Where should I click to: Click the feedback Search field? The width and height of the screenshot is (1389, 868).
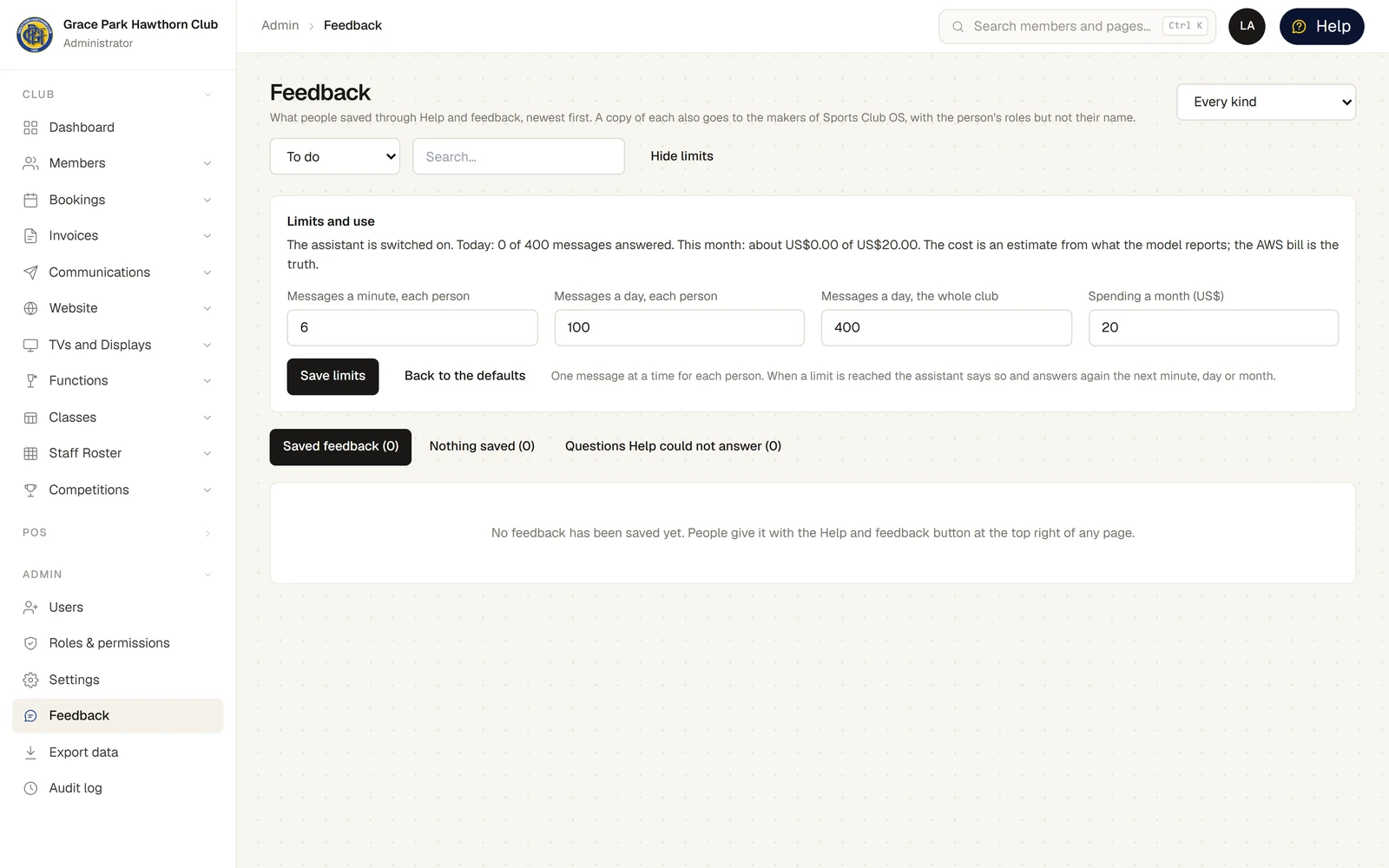pyautogui.click(x=518, y=156)
